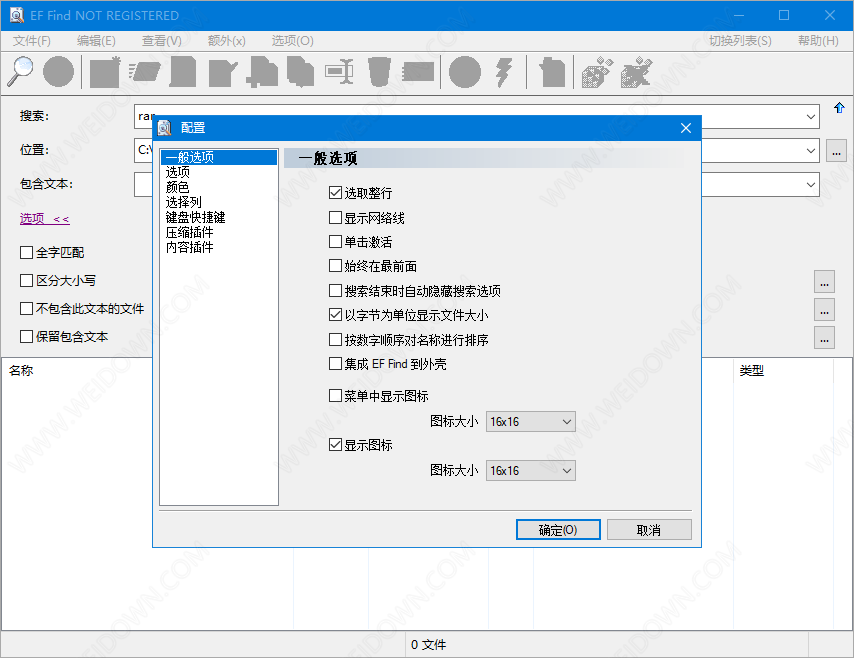Viewport: 854px width, 658px height.
Task: Expand the 包含文本 dropdown arrow
Action: coord(810,185)
